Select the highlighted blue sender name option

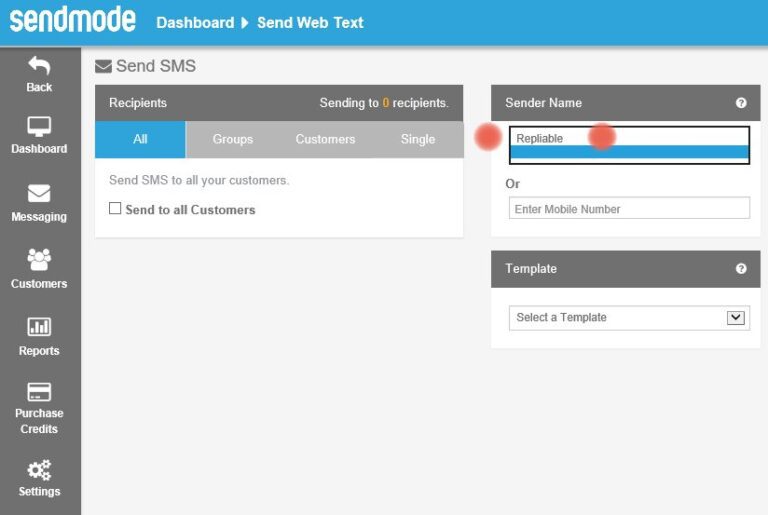point(629,152)
